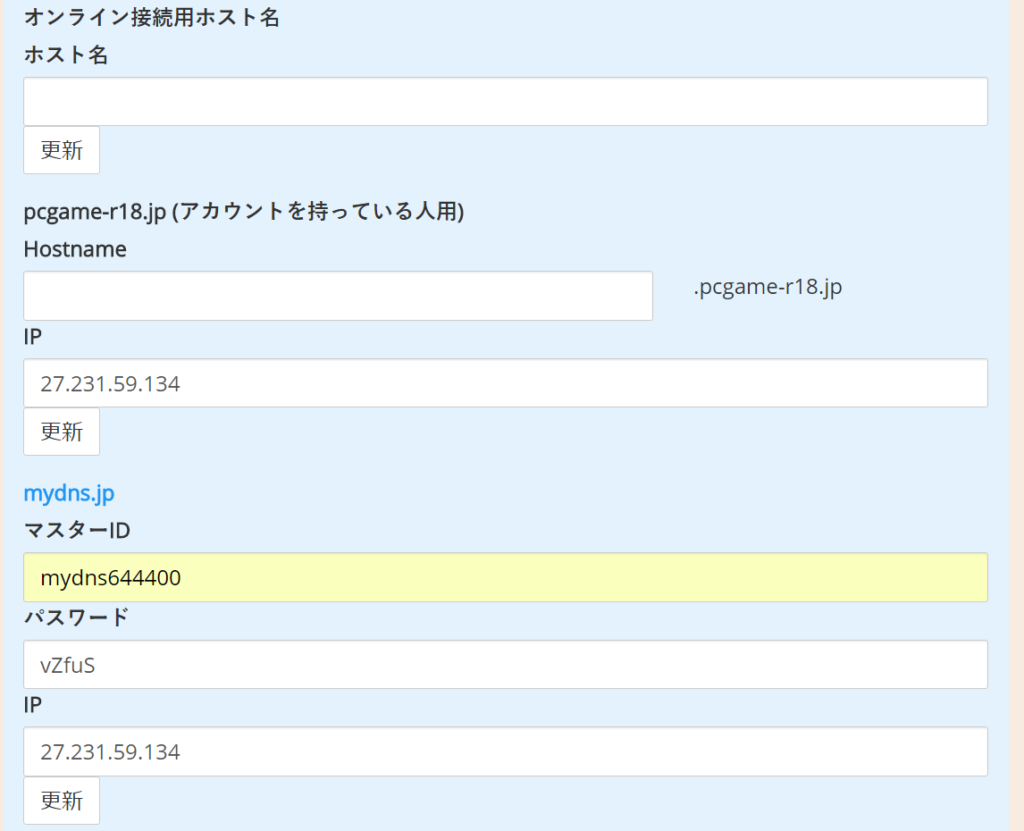Click the ホスト名 label
The width and height of the screenshot is (1024, 831).
coord(66,54)
